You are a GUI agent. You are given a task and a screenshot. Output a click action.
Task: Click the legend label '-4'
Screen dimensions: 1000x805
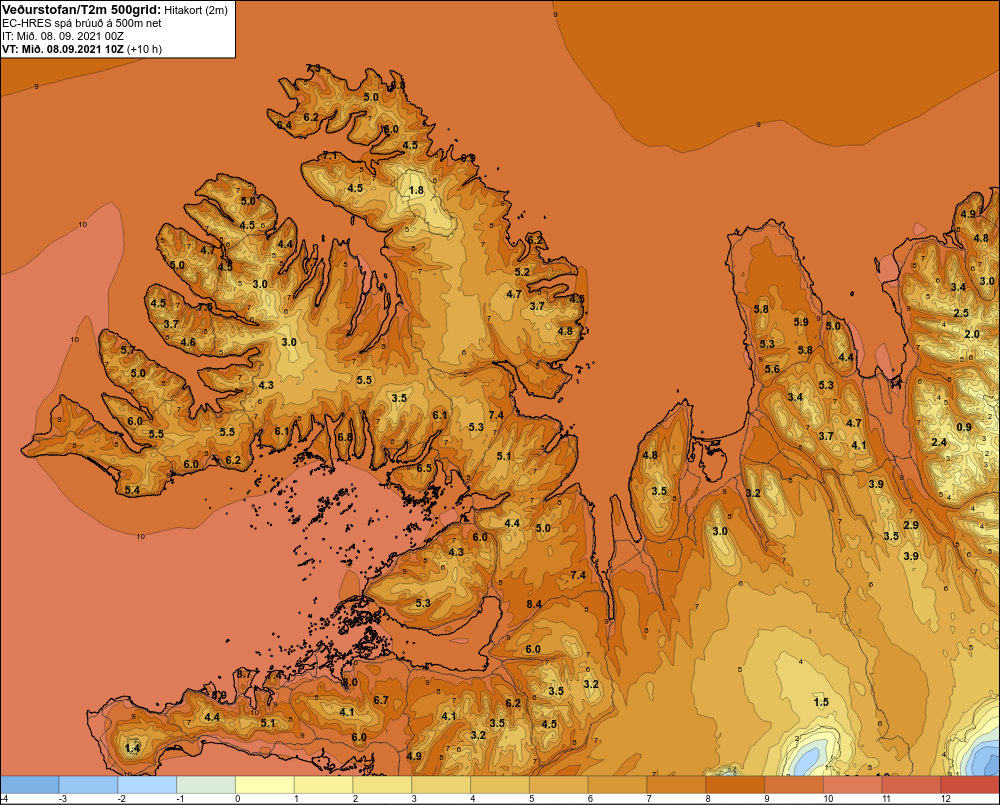(4, 799)
